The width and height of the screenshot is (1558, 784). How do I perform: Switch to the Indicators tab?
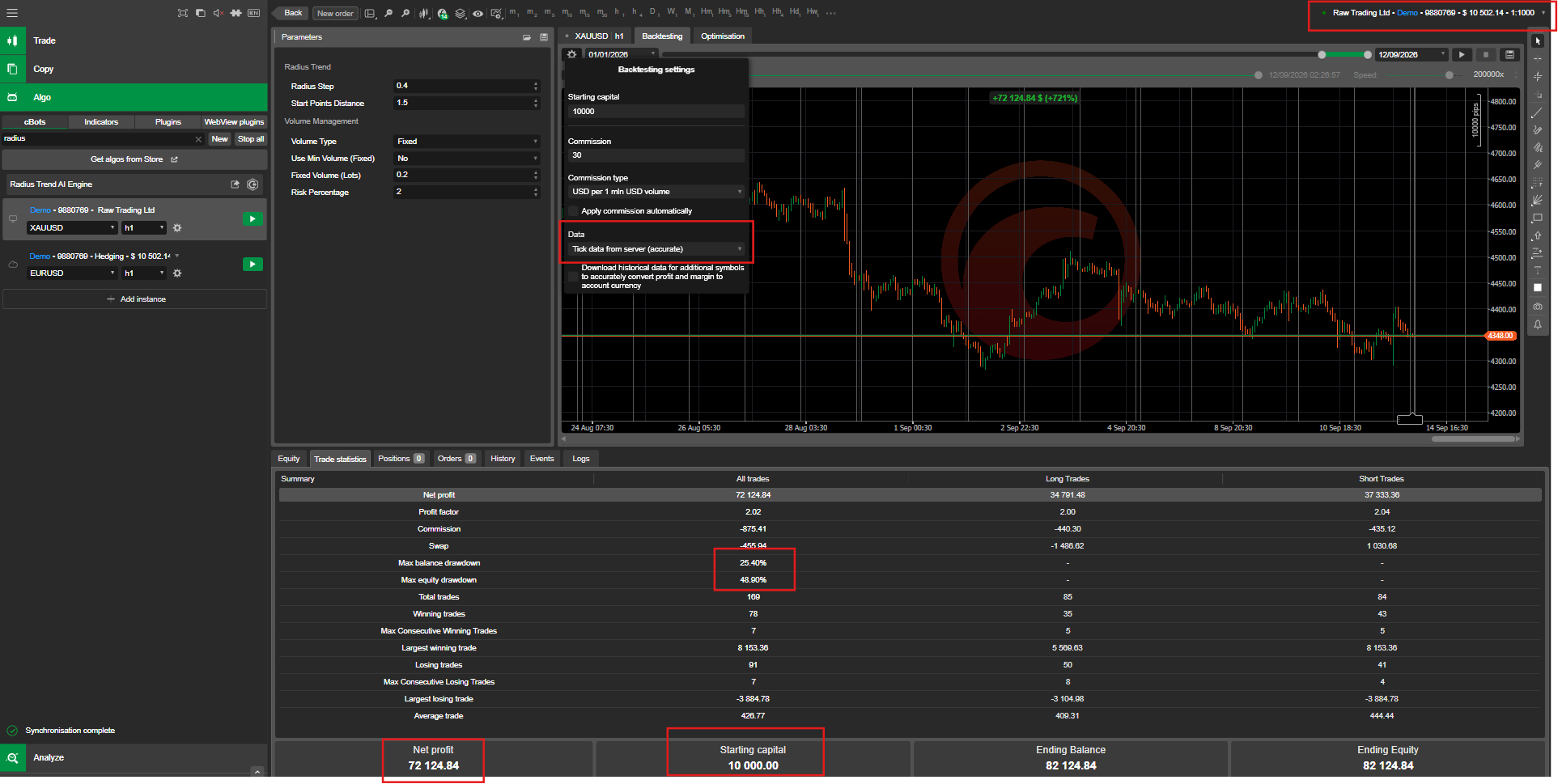(x=101, y=122)
